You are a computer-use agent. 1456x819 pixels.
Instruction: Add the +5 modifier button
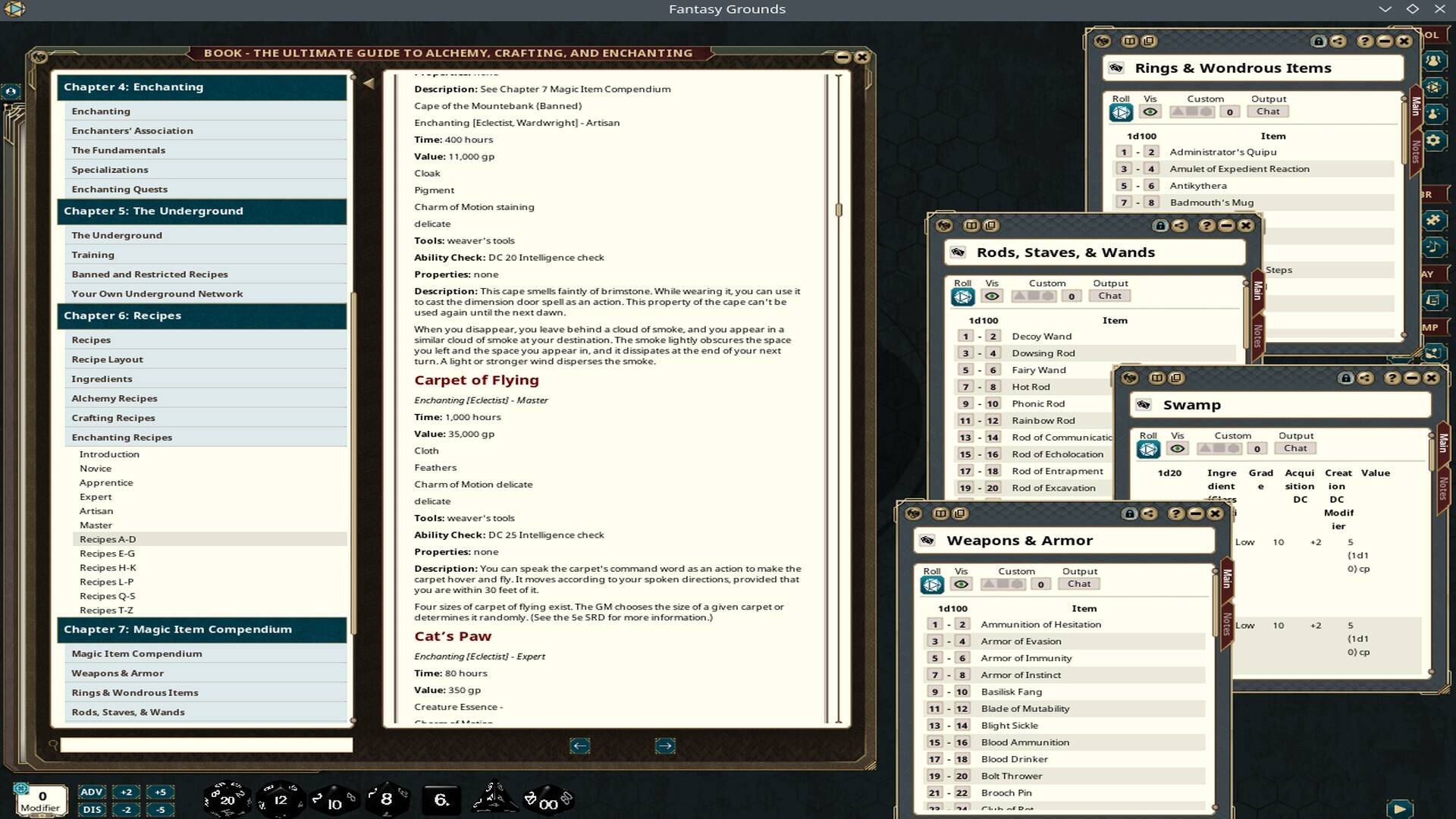coord(160,792)
